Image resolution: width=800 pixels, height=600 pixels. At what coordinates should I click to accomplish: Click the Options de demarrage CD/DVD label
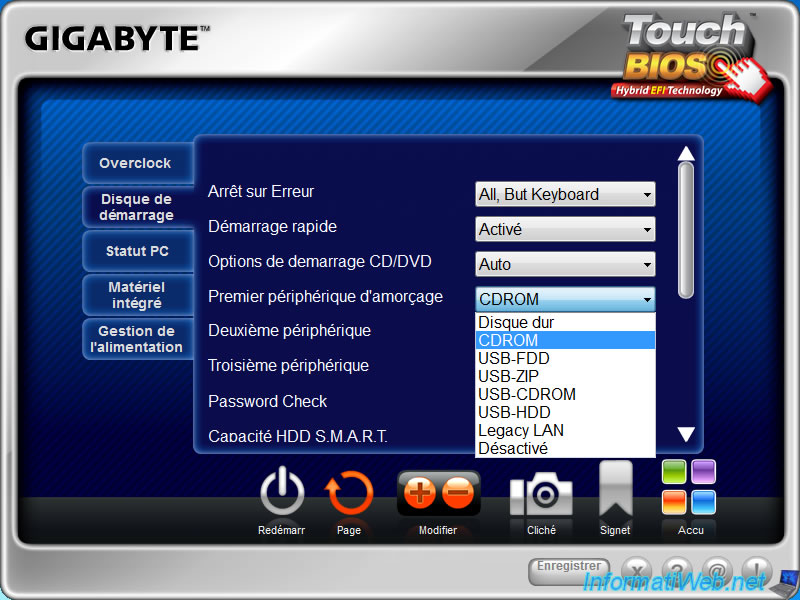[320, 262]
